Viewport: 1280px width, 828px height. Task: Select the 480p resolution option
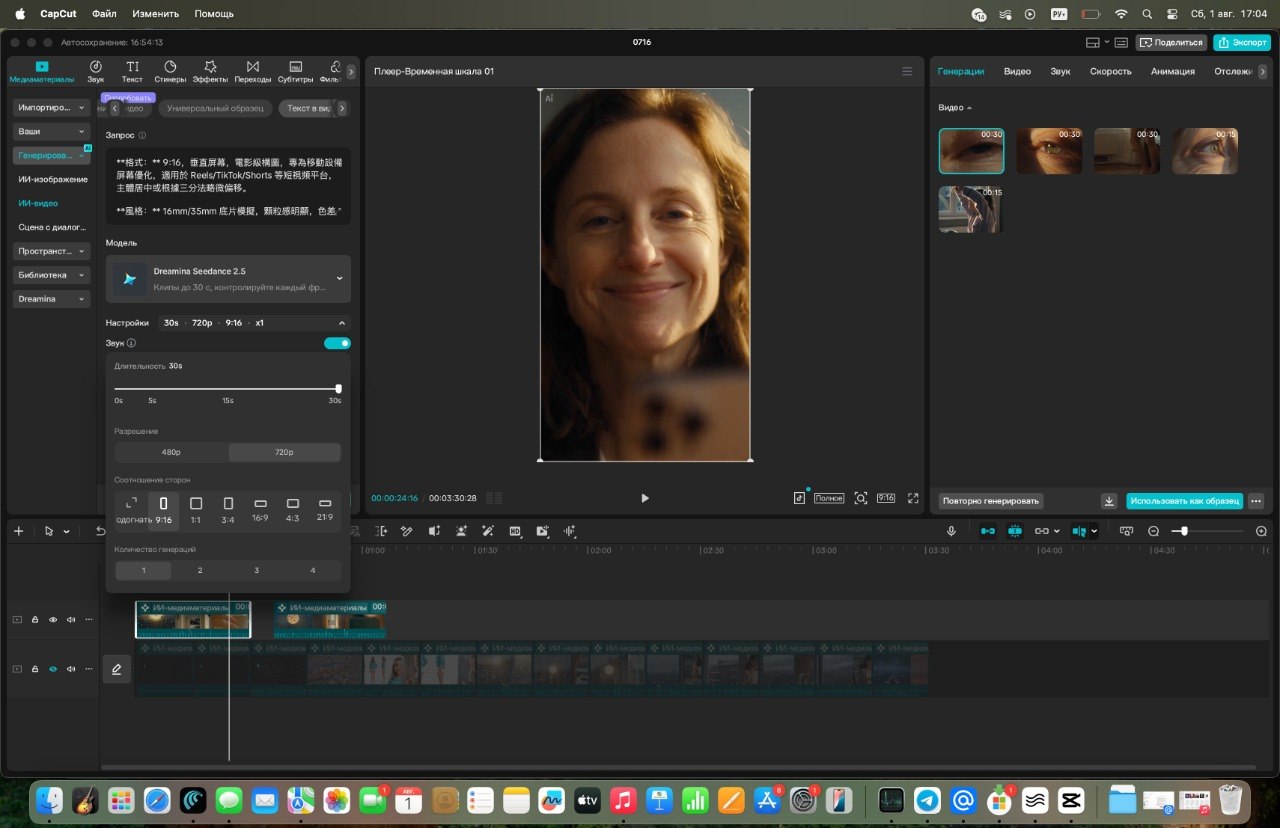point(171,452)
